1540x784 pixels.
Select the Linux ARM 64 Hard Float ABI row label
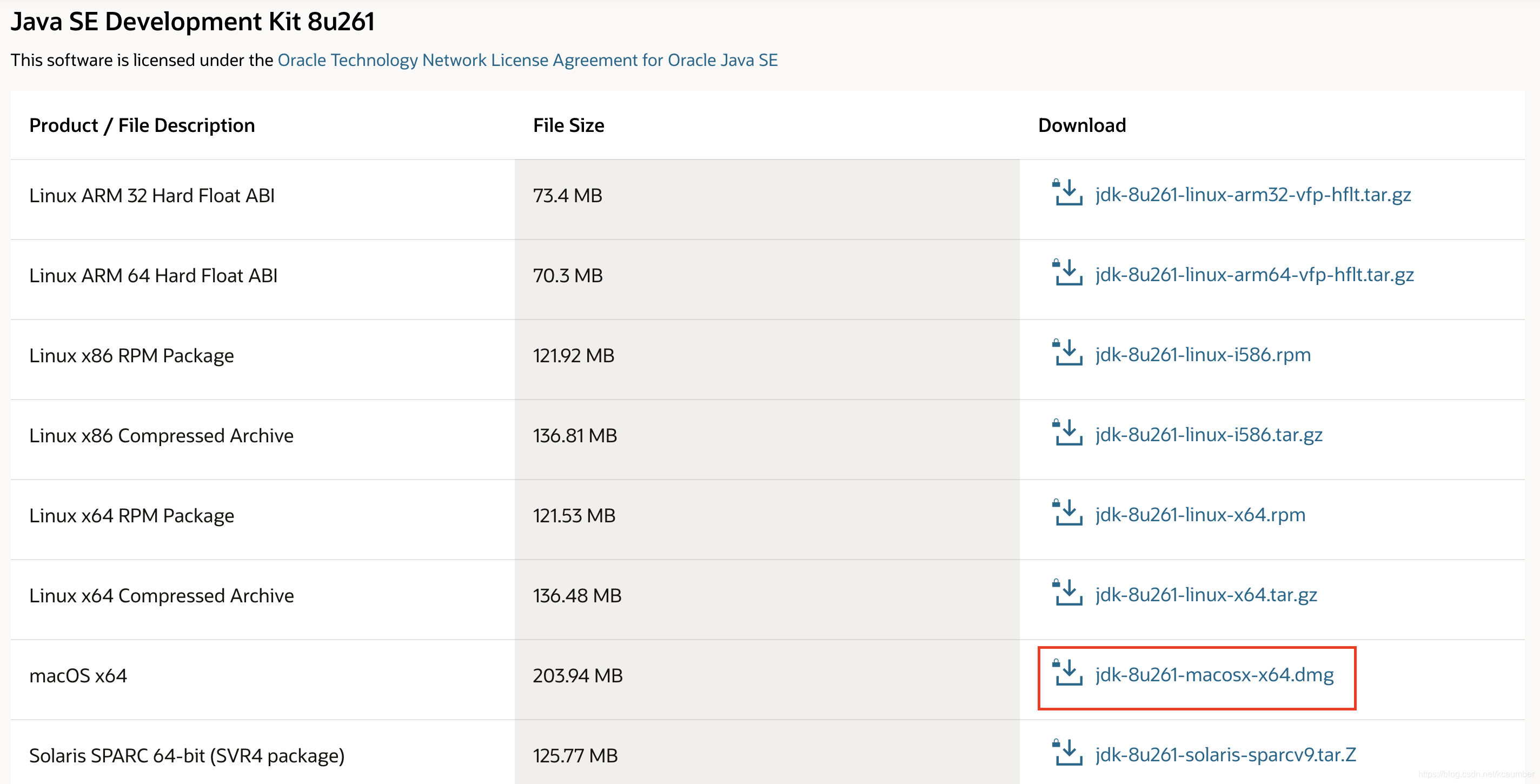pyautogui.click(x=153, y=276)
